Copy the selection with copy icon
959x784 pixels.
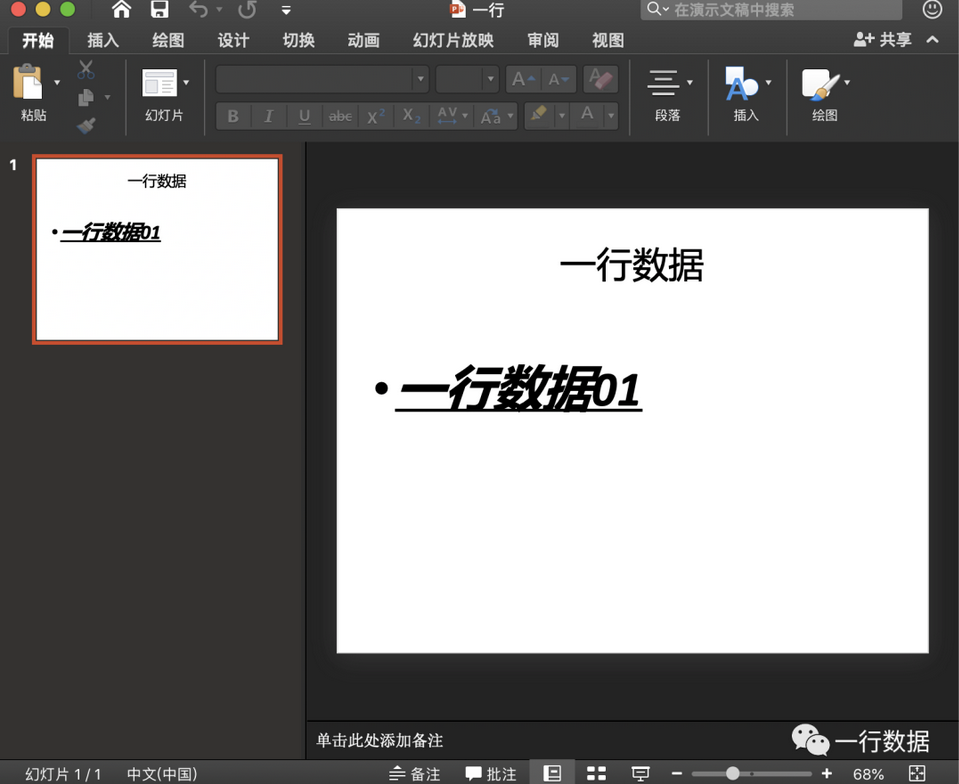point(86,97)
